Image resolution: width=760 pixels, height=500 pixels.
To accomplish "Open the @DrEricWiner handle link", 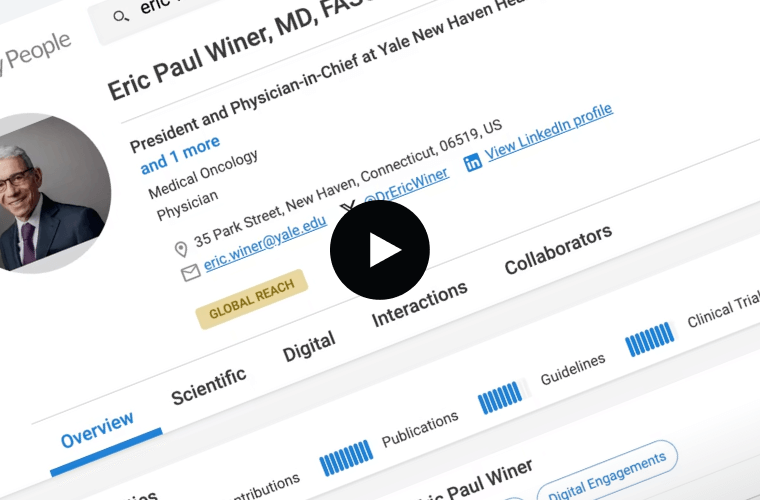I will point(406,187).
